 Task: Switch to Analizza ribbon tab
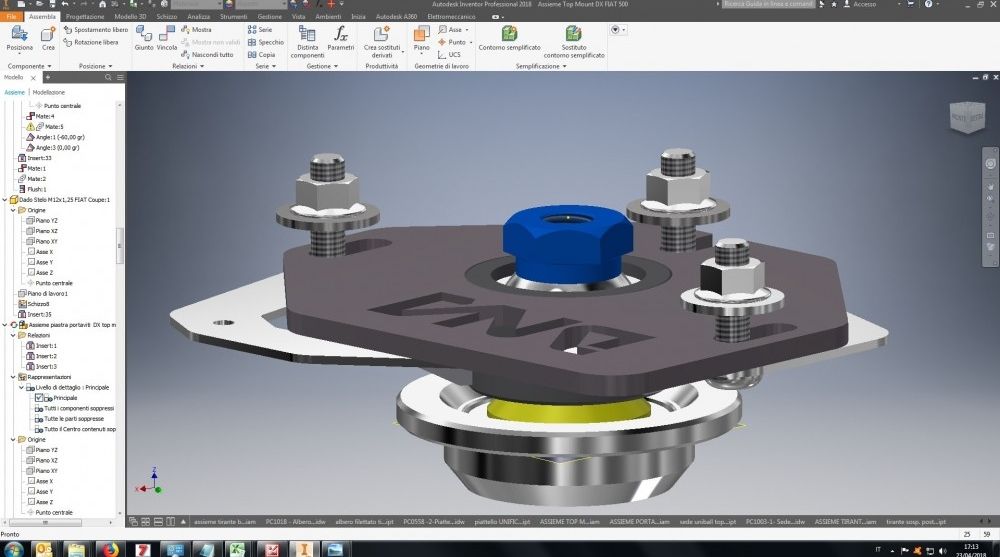(198, 17)
